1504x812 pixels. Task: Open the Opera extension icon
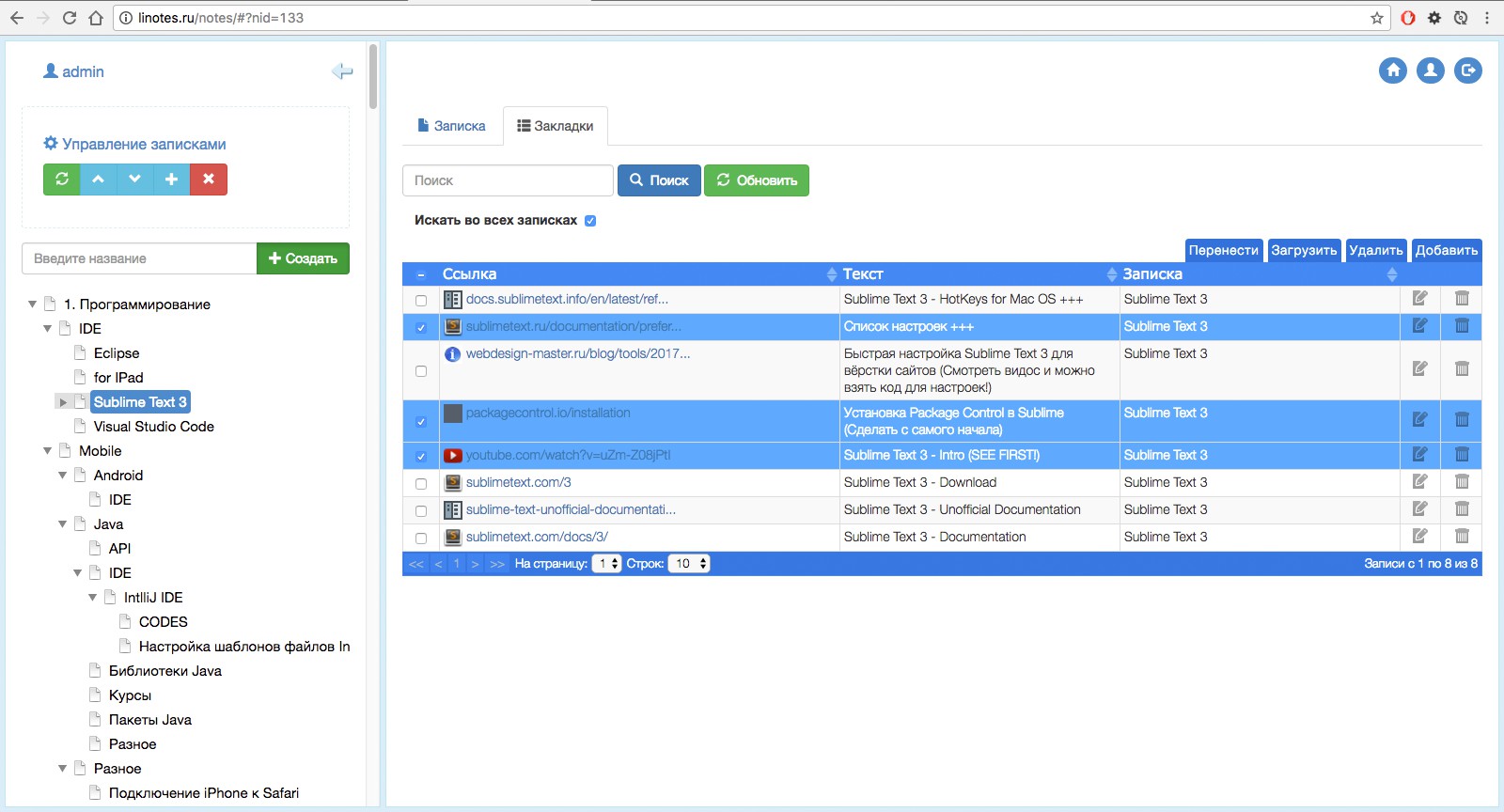pyautogui.click(x=1408, y=18)
